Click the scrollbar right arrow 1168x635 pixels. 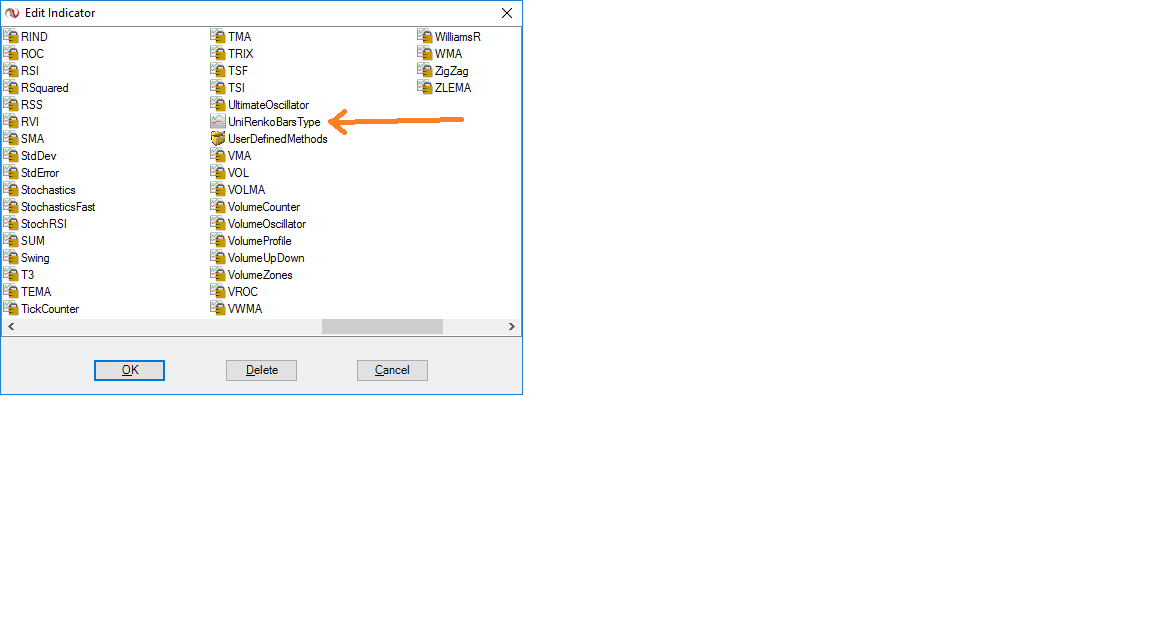coord(512,326)
